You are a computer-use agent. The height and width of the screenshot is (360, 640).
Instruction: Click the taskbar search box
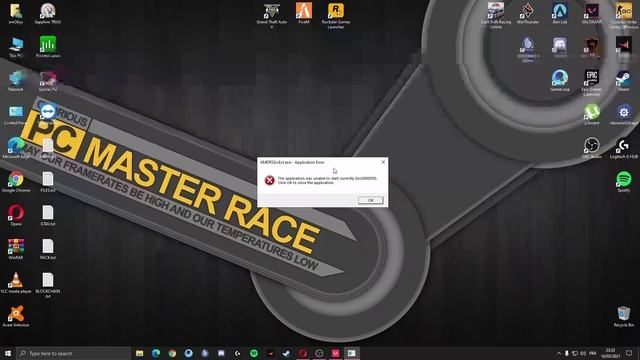click(73, 353)
